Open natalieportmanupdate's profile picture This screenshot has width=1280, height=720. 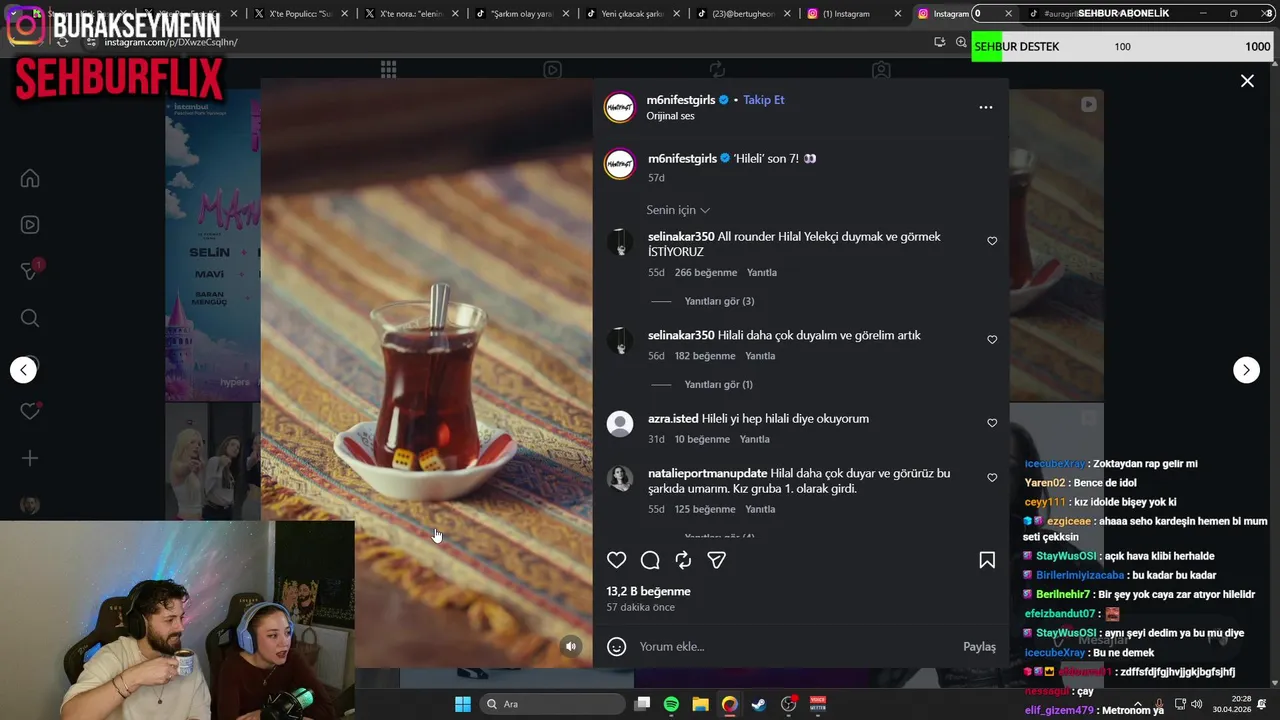[620, 479]
